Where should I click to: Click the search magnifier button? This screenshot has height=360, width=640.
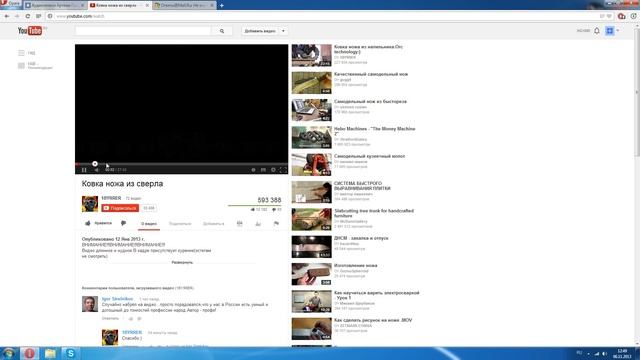click(222, 31)
